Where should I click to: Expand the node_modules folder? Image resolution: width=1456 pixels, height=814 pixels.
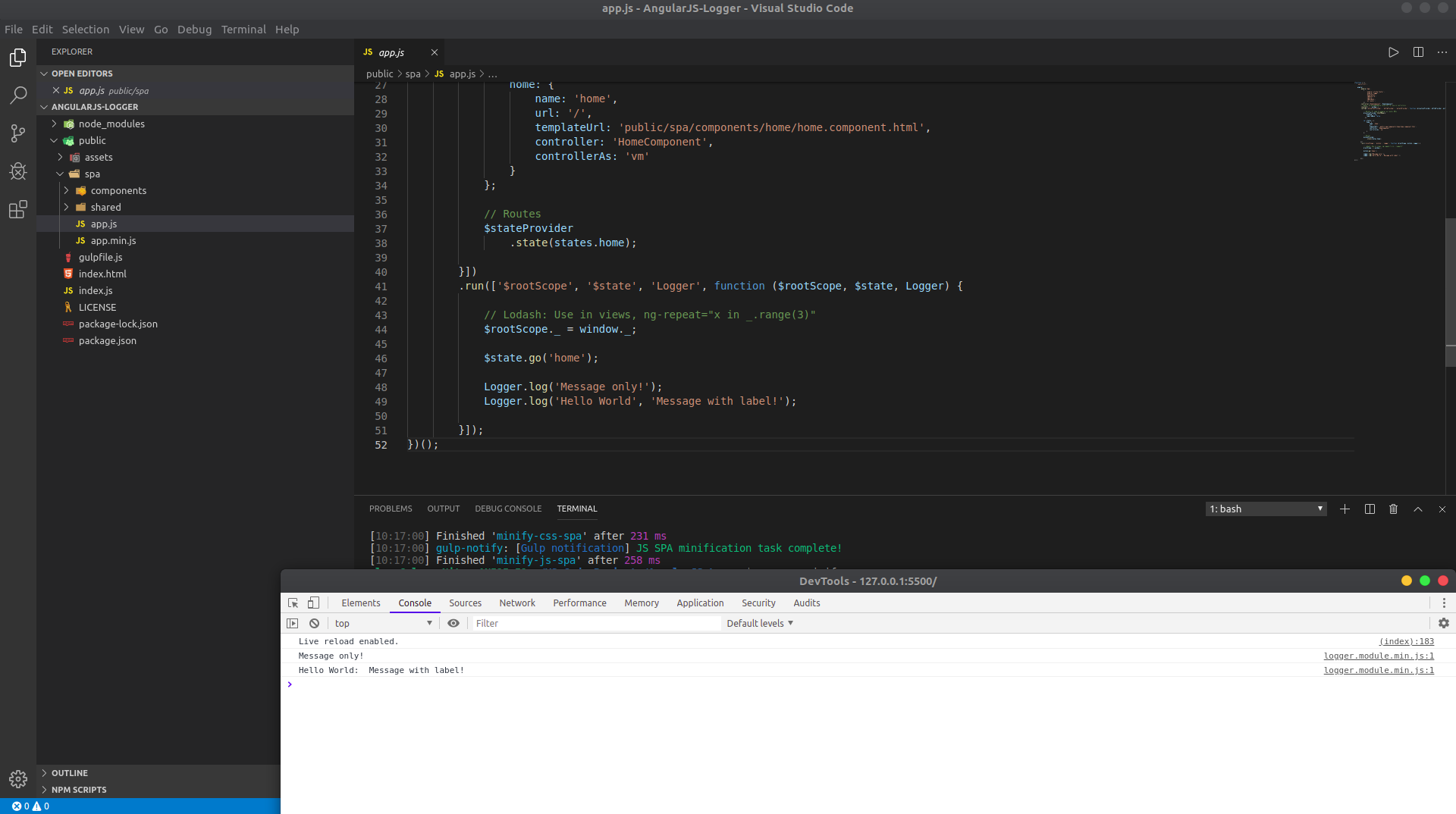point(111,124)
